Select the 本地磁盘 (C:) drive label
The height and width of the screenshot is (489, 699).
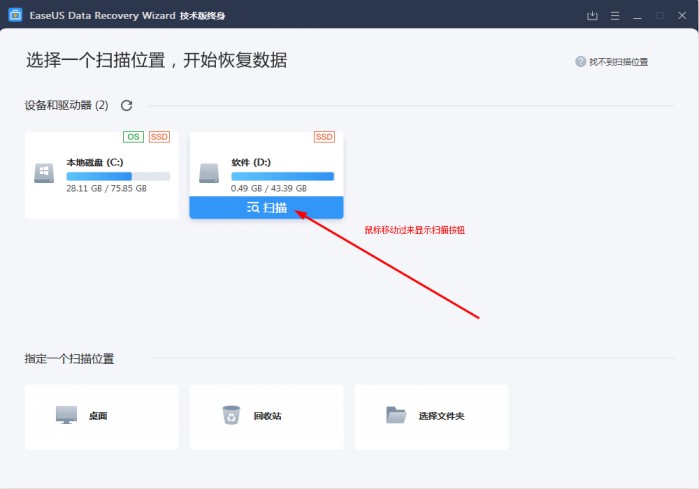94,162
